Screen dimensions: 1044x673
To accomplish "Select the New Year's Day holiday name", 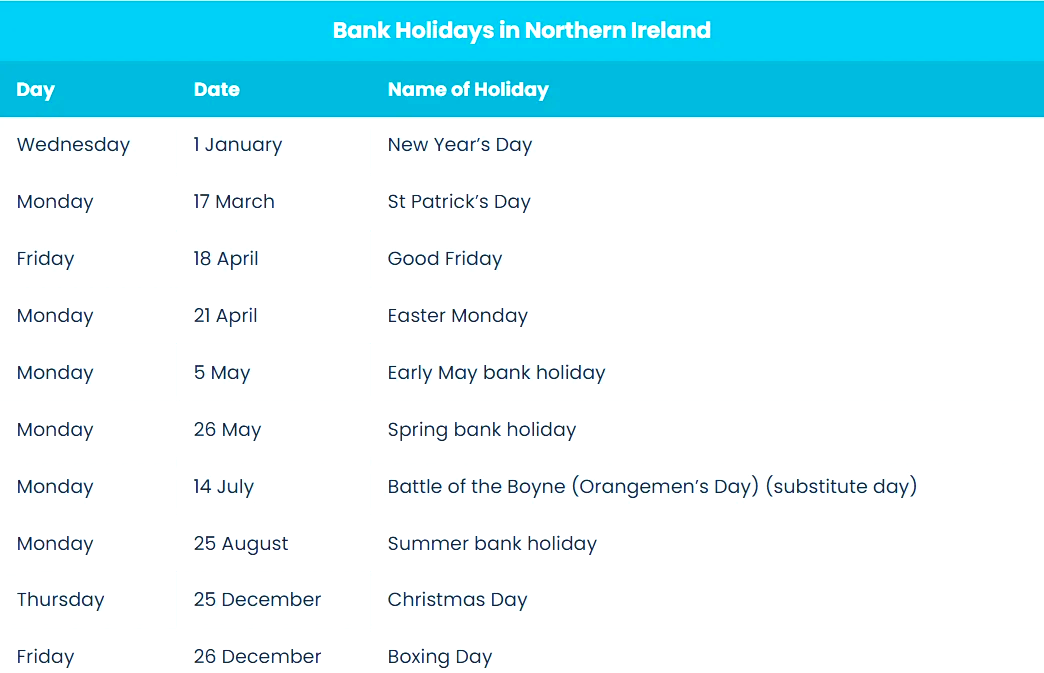I will tap(459, 144).
